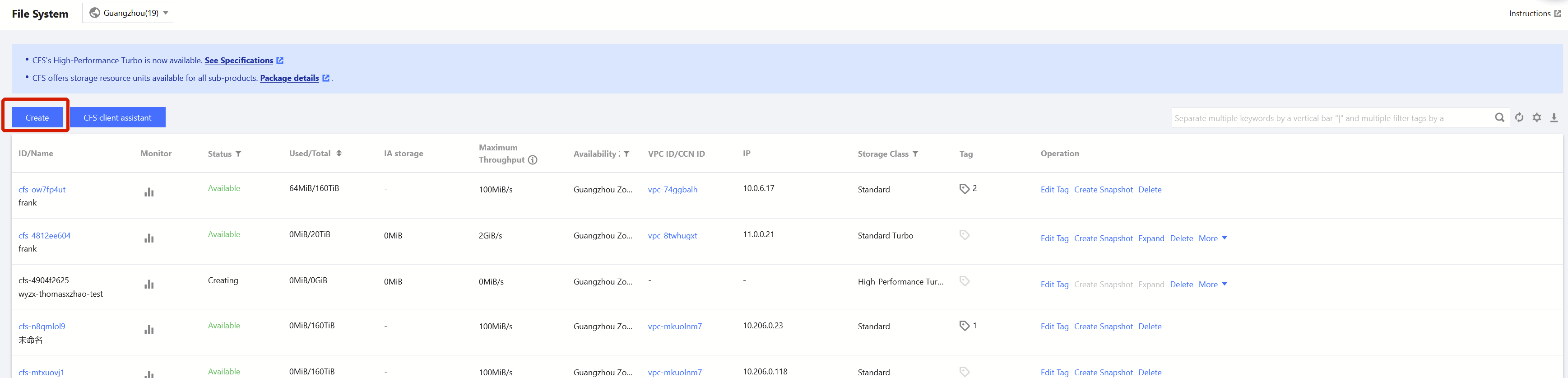Open monitor chart for cfs-n8qmlol9
Viewport: 1568px width, 378px height.
(x=148, y=329)
